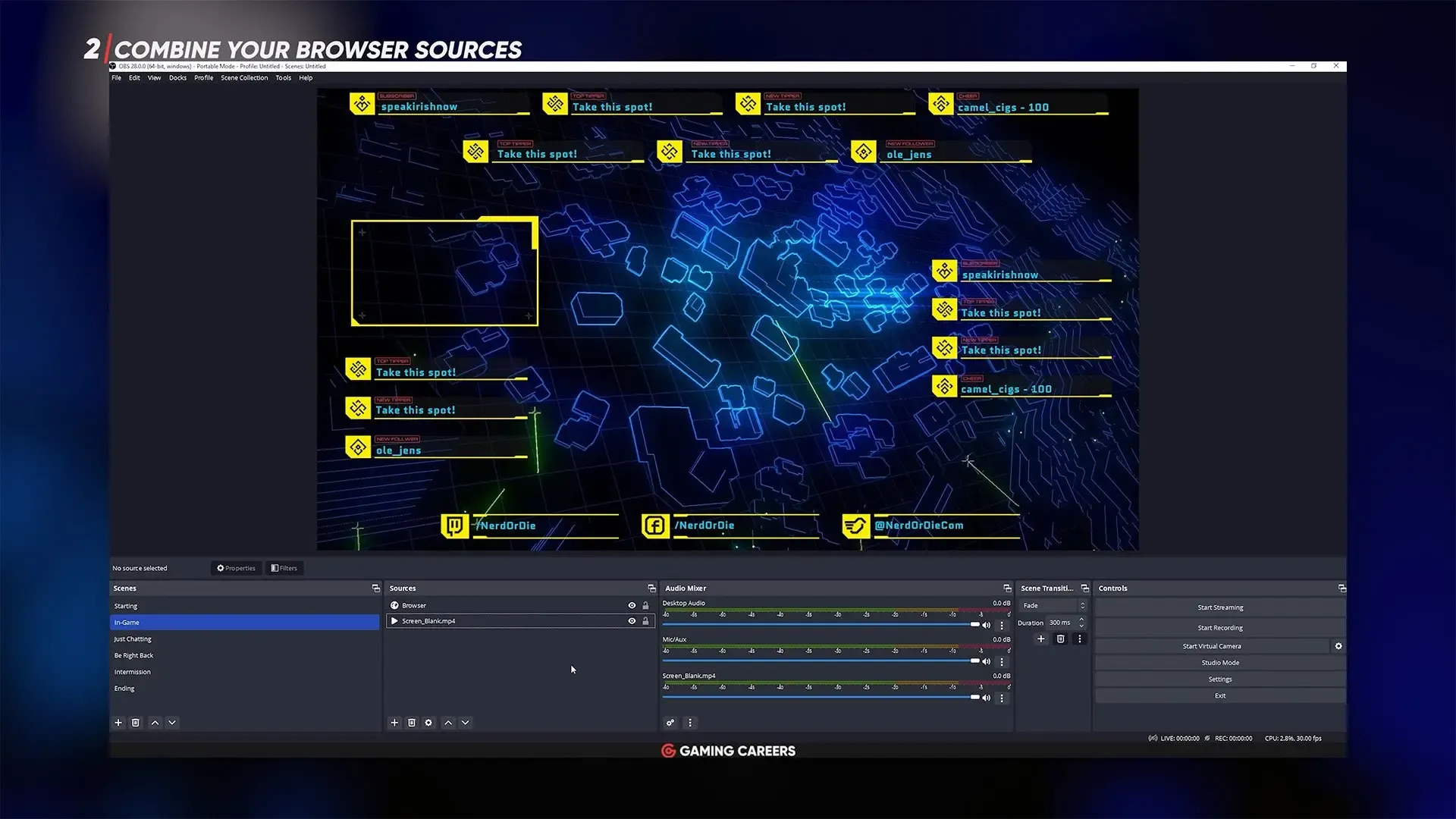The image size is (1456, 819).
Task: Open advanced audio properties gears icon
Action: coord(670,723)
